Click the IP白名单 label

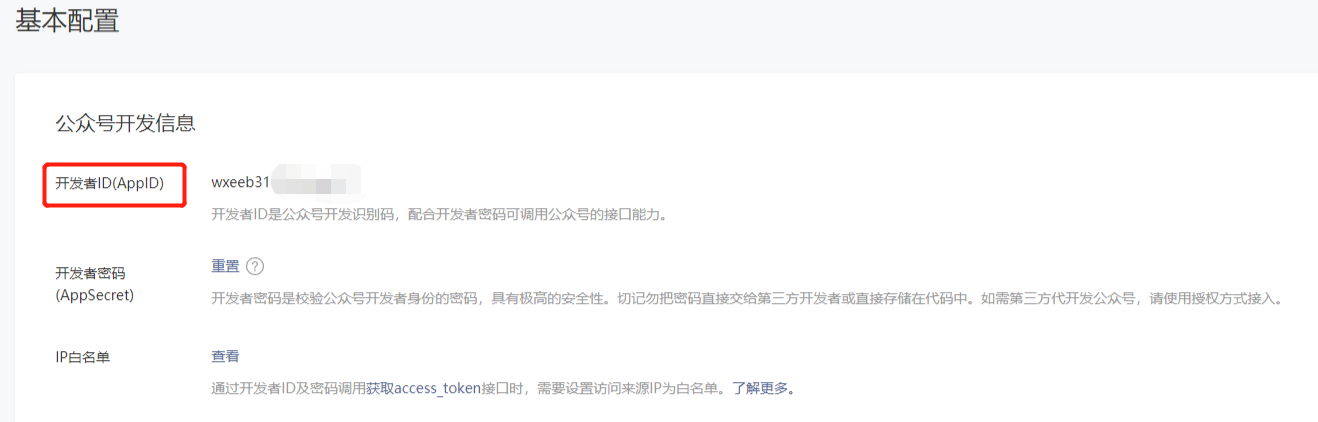[82, 357]
